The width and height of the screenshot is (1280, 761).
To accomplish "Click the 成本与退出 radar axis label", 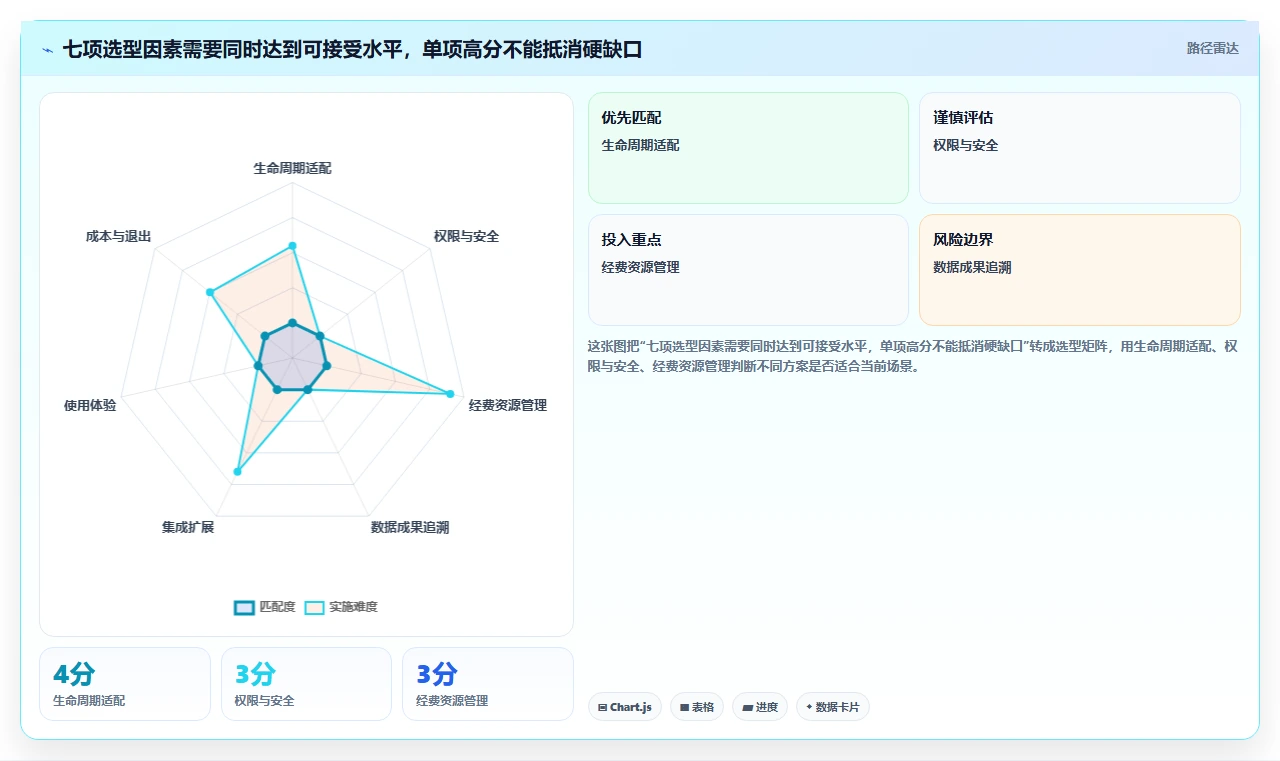I will pos(118,236).
